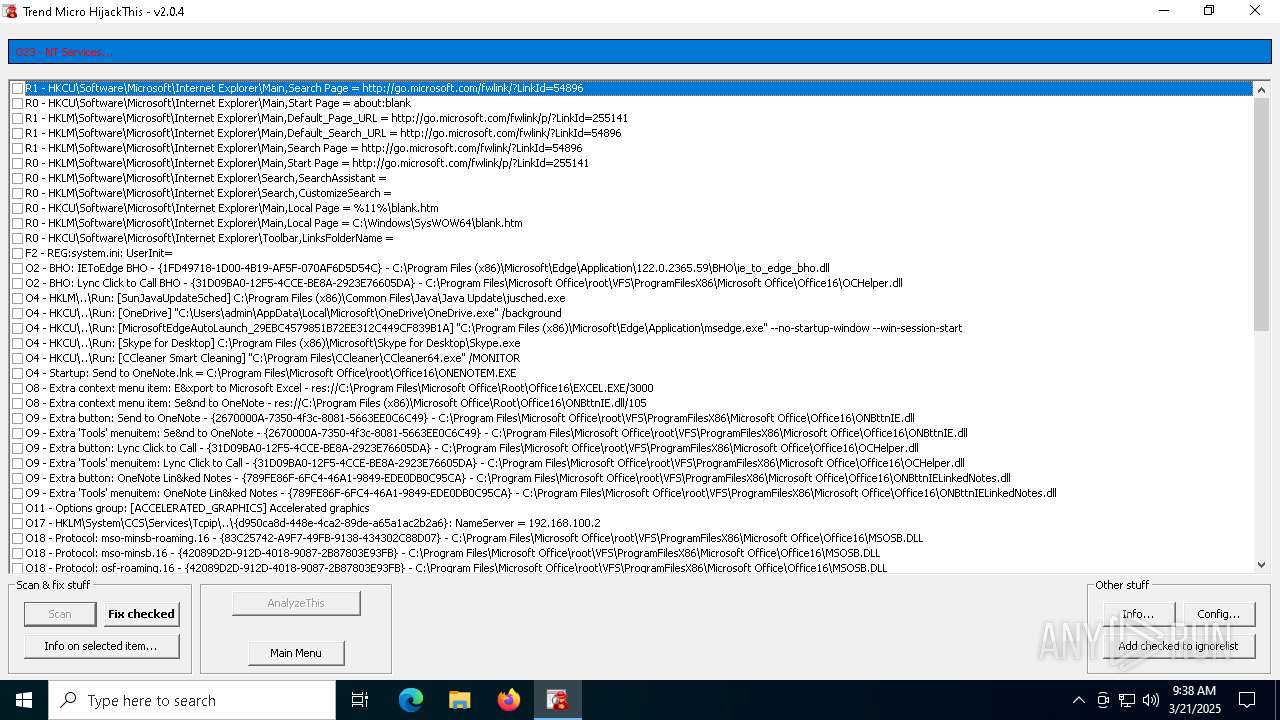Open the volume control in system tray

point(1151,700)
